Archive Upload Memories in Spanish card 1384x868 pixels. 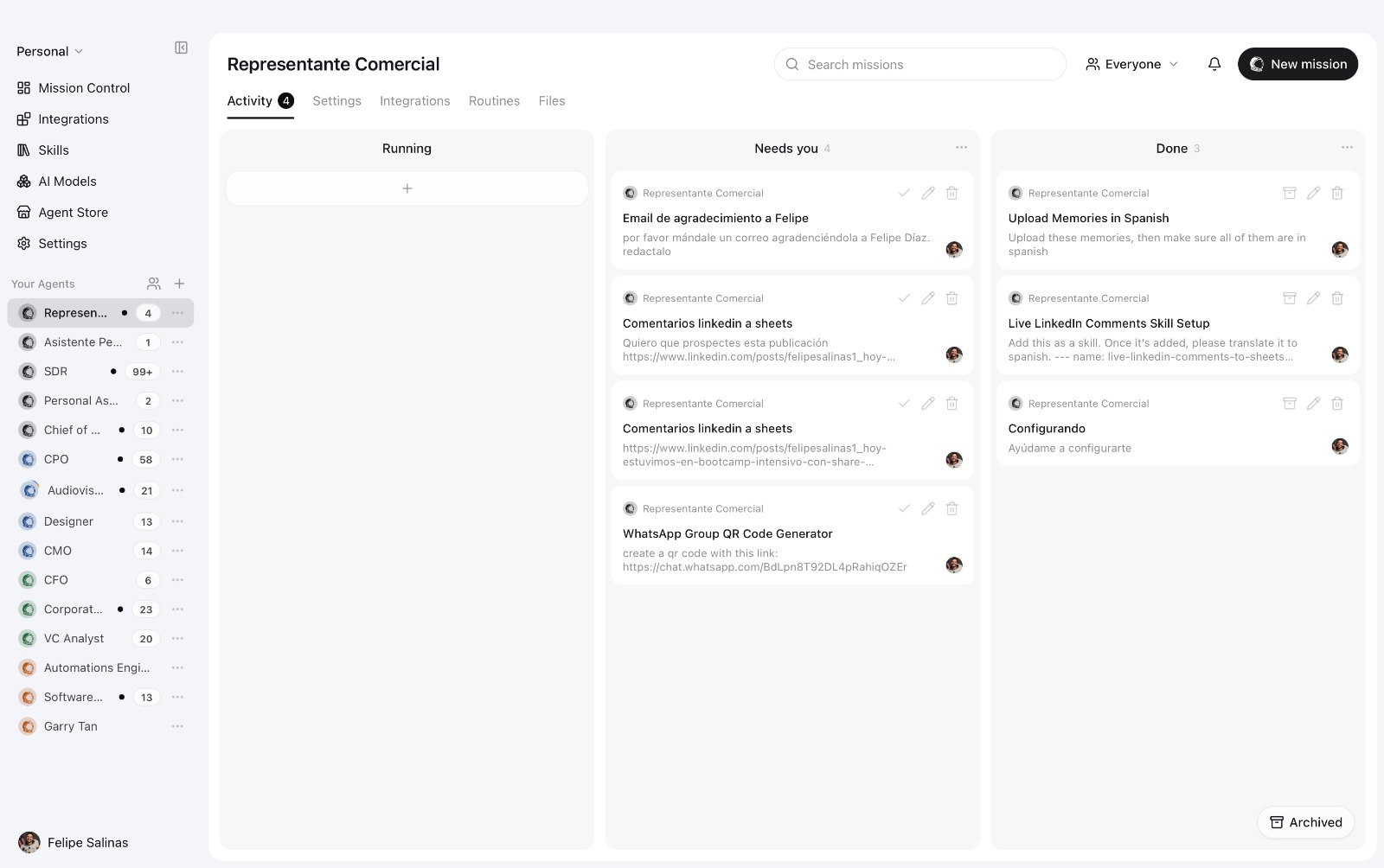1289,193
